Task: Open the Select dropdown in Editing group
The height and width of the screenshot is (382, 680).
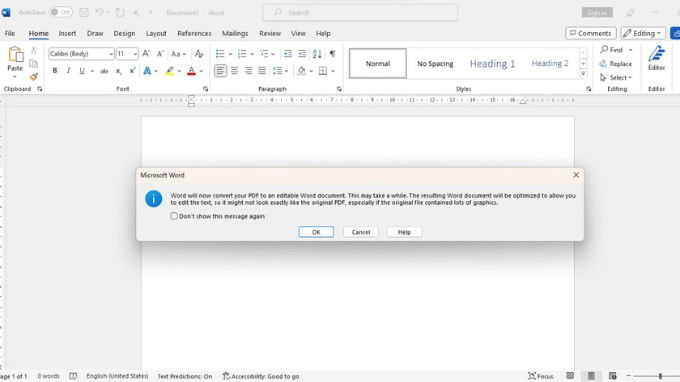Action: [x=616, y=78]
